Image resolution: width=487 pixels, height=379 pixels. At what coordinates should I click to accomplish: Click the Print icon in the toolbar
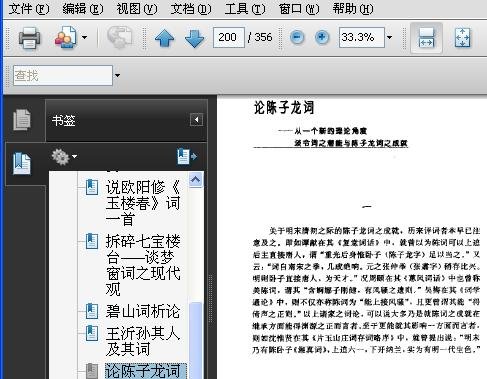29,37
